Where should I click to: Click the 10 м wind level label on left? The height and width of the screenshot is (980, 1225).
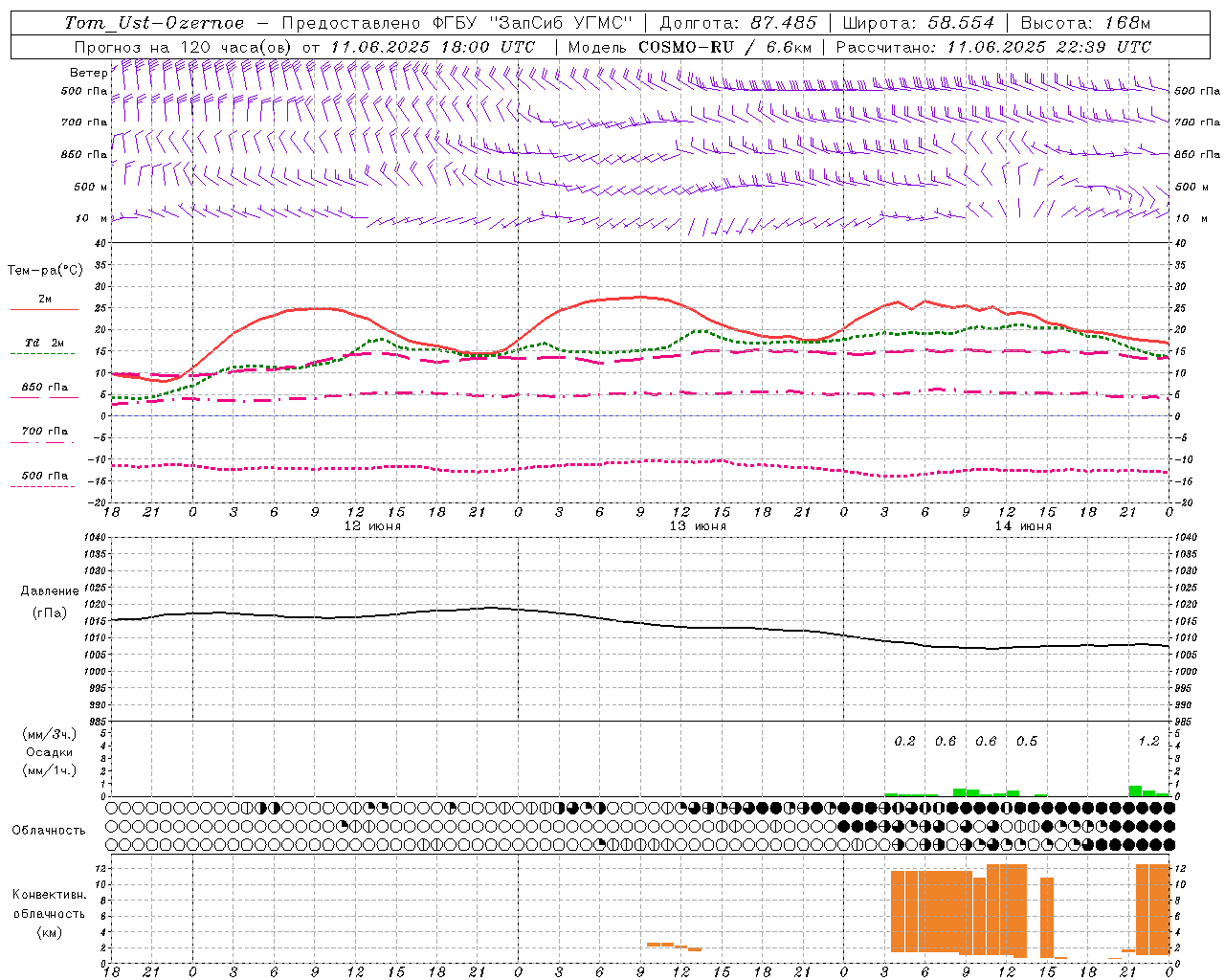[92, 218]
